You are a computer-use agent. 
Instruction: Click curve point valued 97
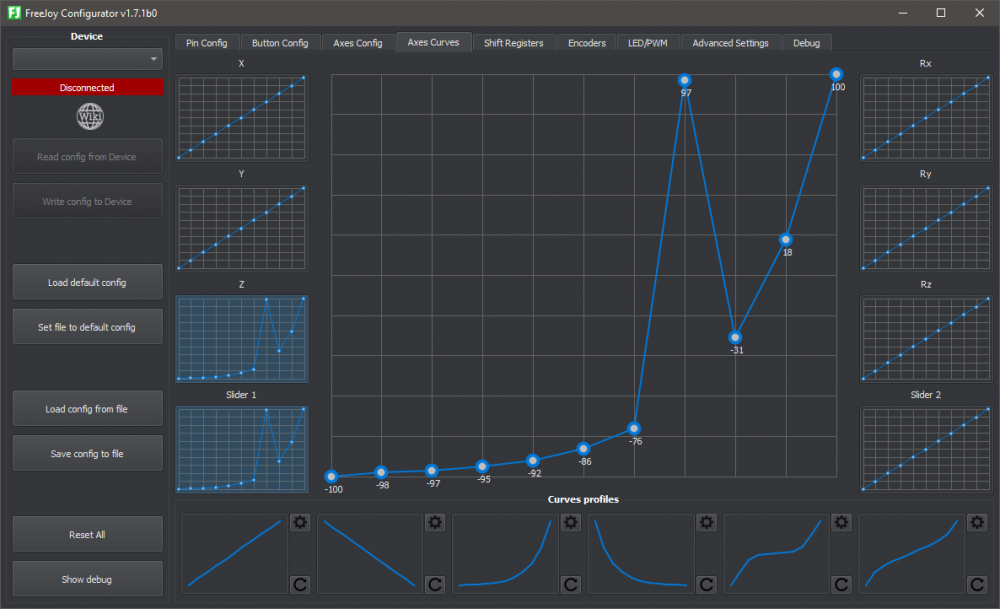[684, 80]
